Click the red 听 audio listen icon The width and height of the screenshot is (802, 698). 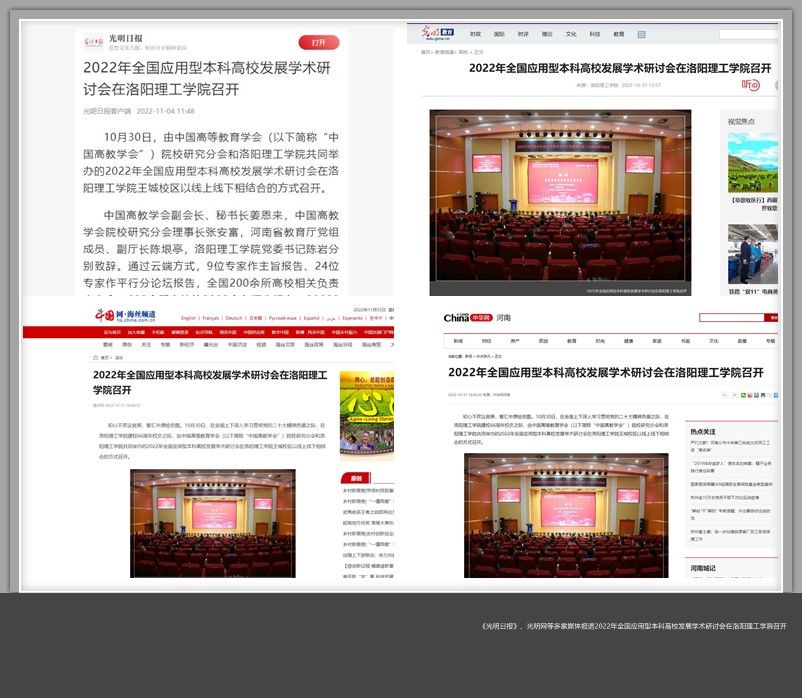750,85
